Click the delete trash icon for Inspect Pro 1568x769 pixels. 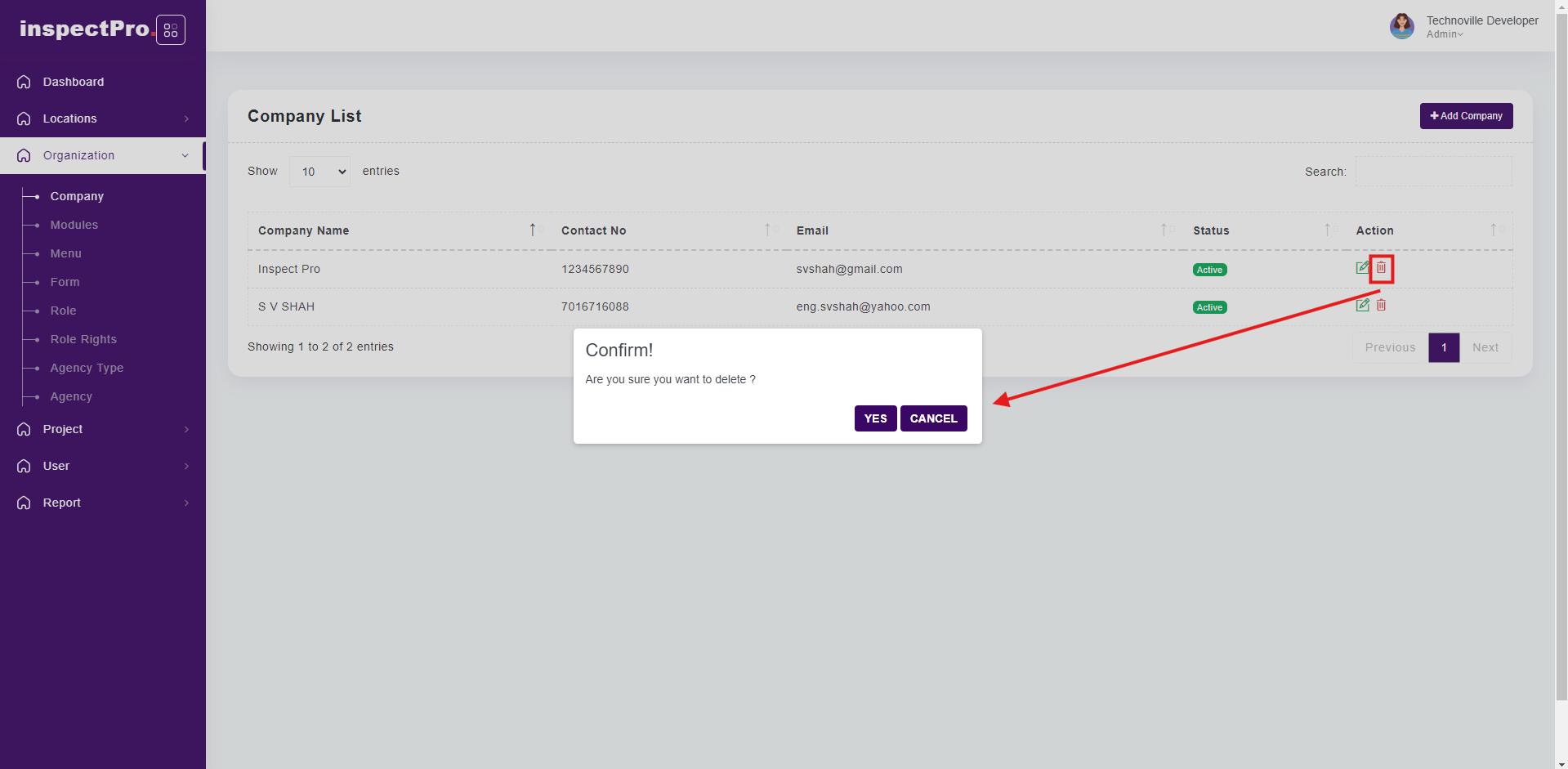point(1381,268)
